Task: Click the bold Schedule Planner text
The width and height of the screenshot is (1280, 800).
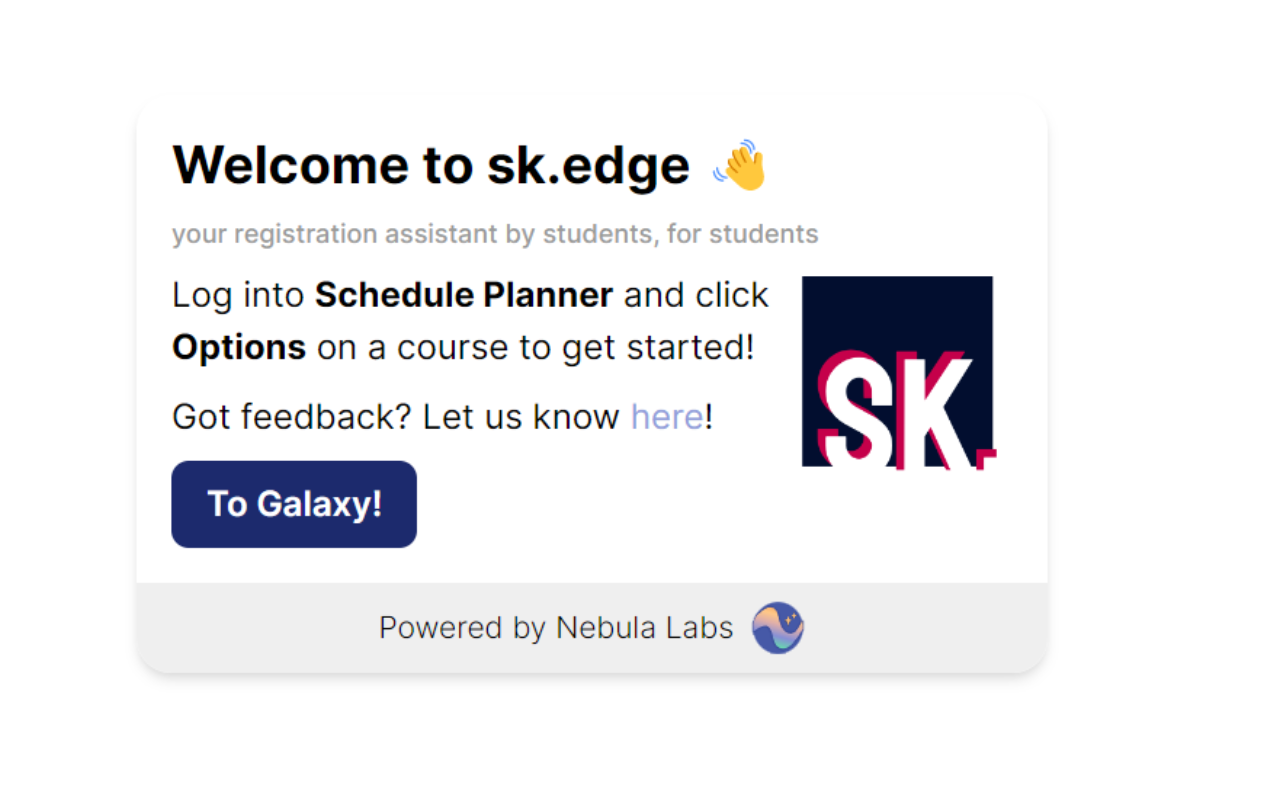Action: pos(463,294)
